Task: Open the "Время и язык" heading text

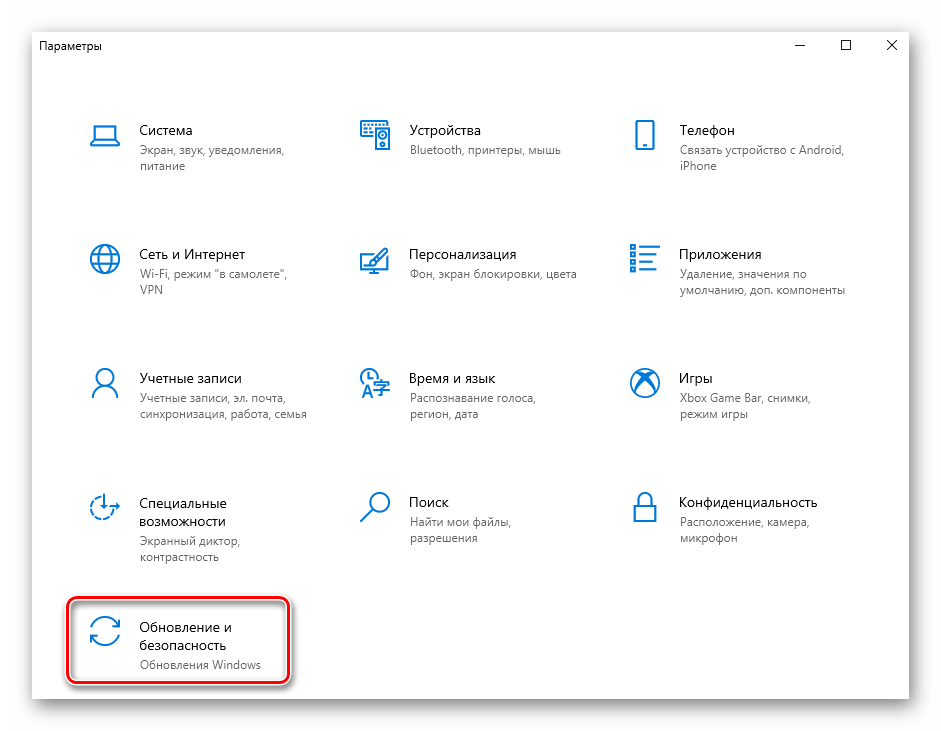Action: (452, 378)
